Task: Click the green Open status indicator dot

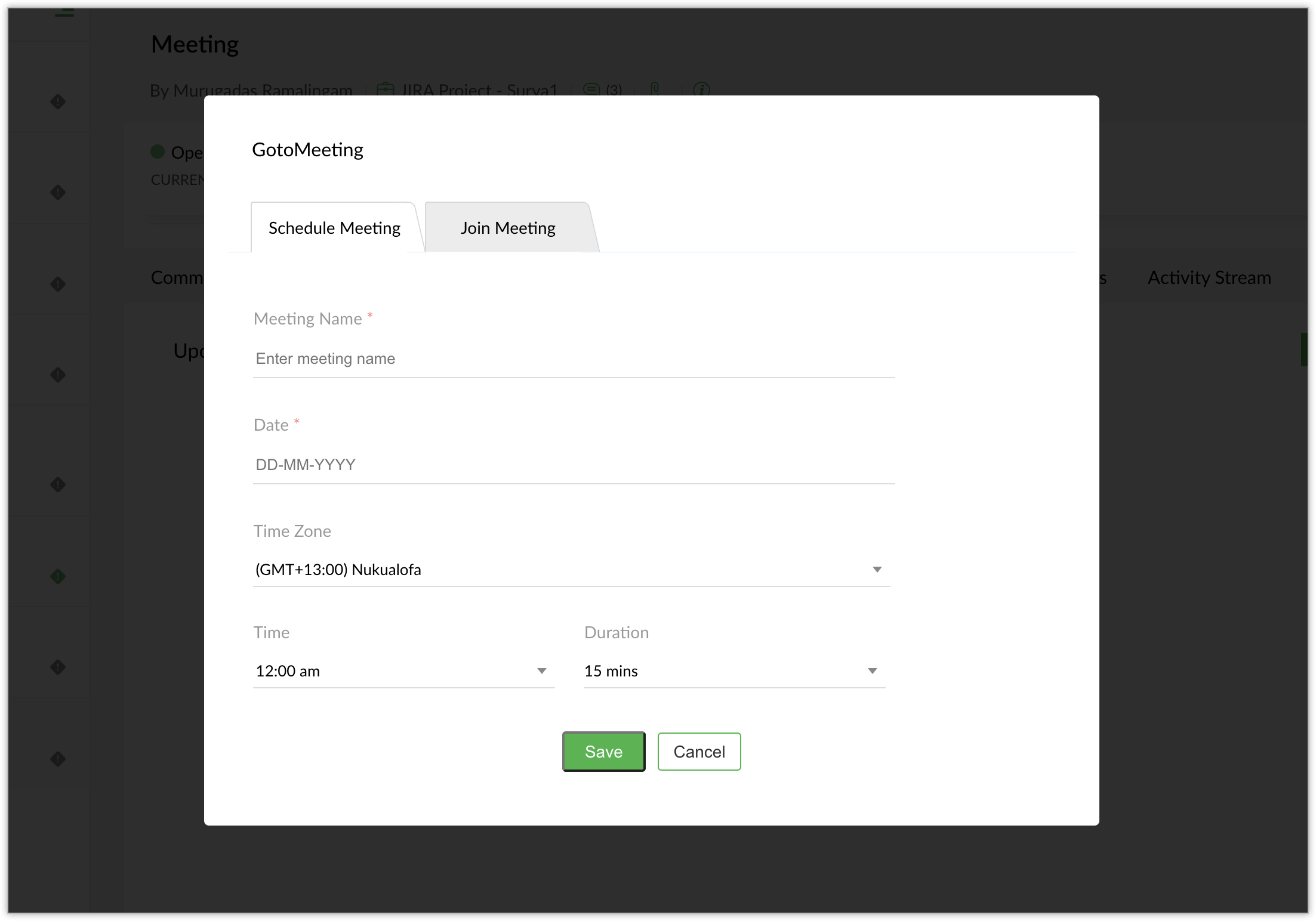Action: click(x=158, y=152)
